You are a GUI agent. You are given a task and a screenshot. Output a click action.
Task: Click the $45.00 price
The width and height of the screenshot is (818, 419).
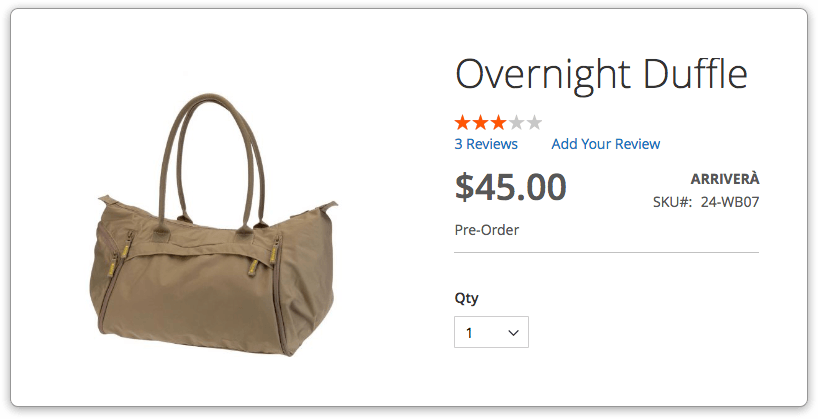[x=510, y=187]
